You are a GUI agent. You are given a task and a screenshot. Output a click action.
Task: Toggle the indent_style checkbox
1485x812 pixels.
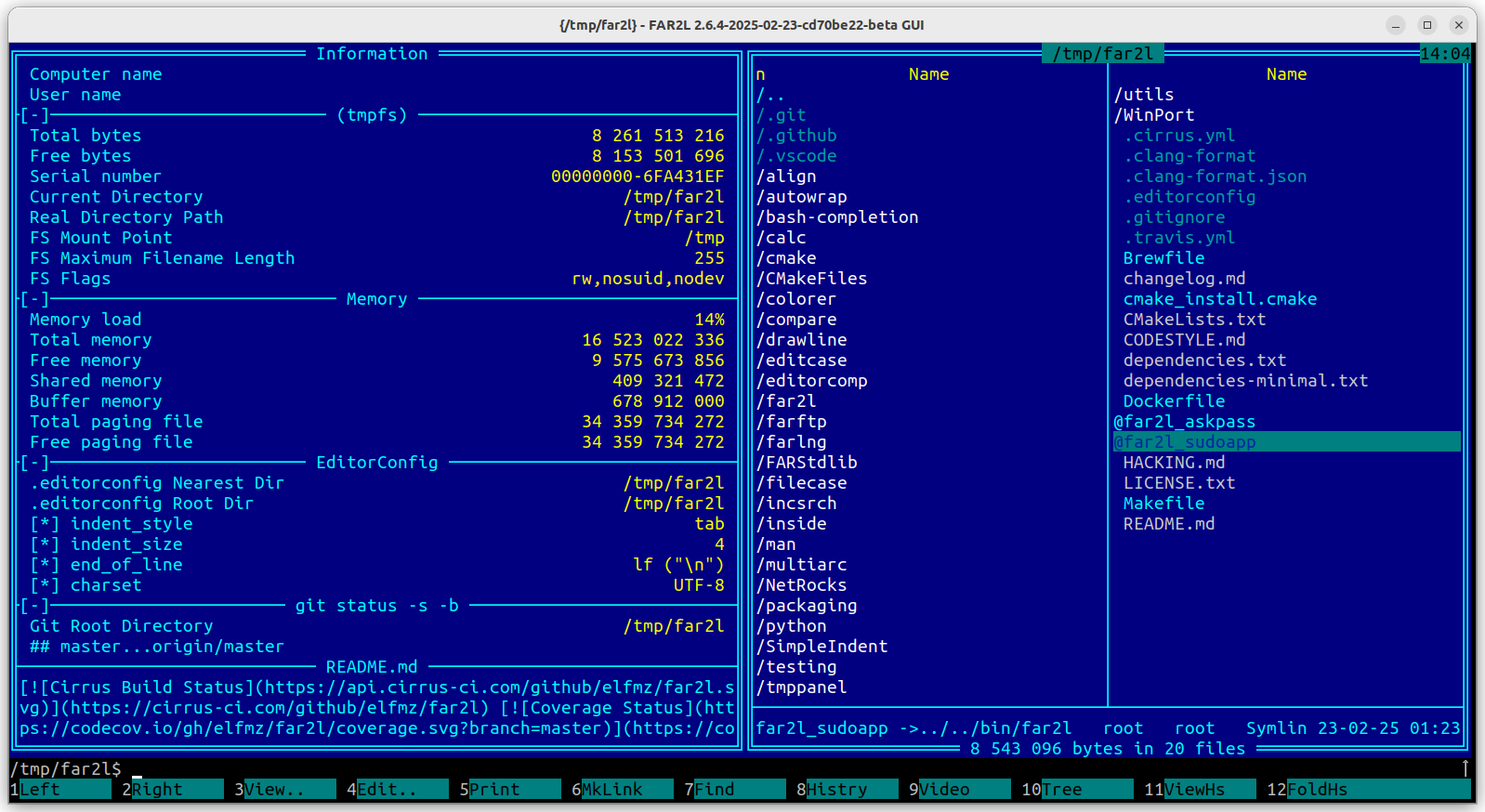pos(45,524)
